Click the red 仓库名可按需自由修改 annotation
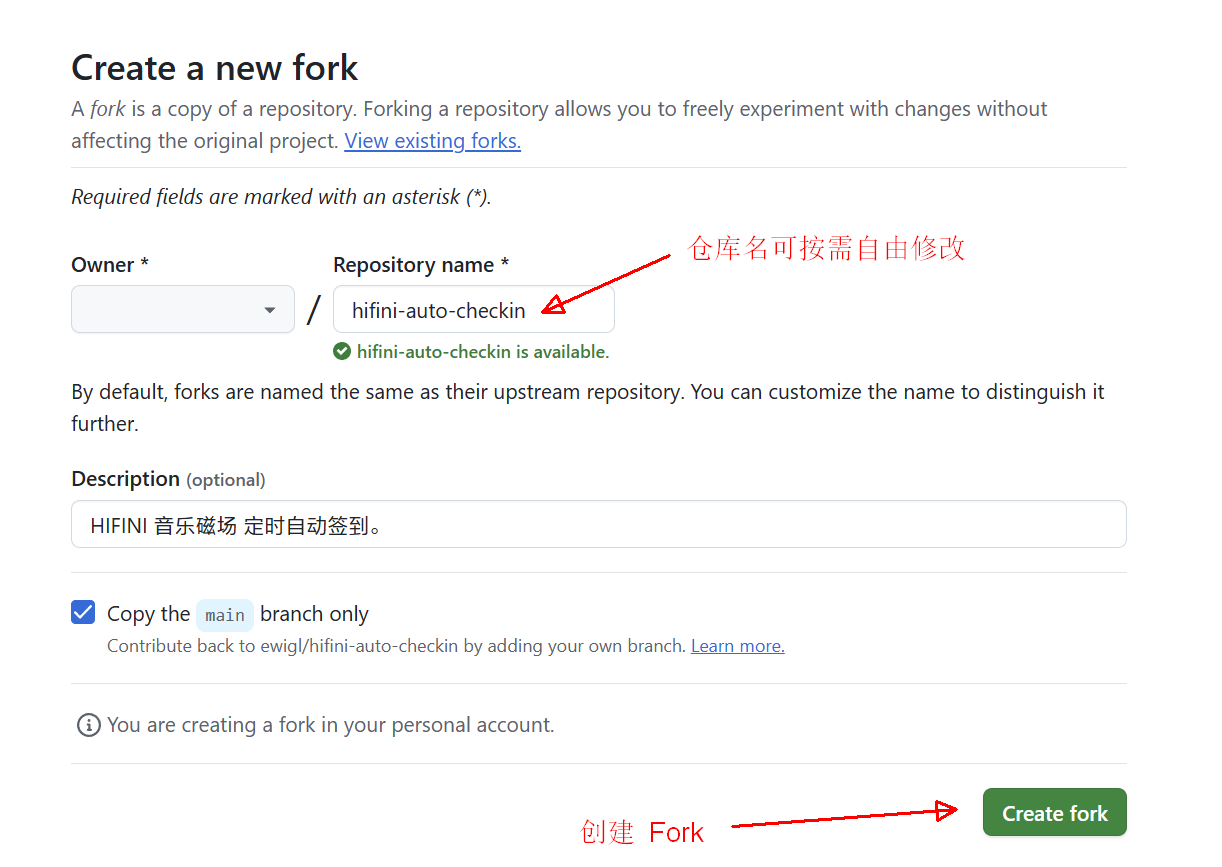Viewport: 1222px width, 867px height. tap(826, 248)
